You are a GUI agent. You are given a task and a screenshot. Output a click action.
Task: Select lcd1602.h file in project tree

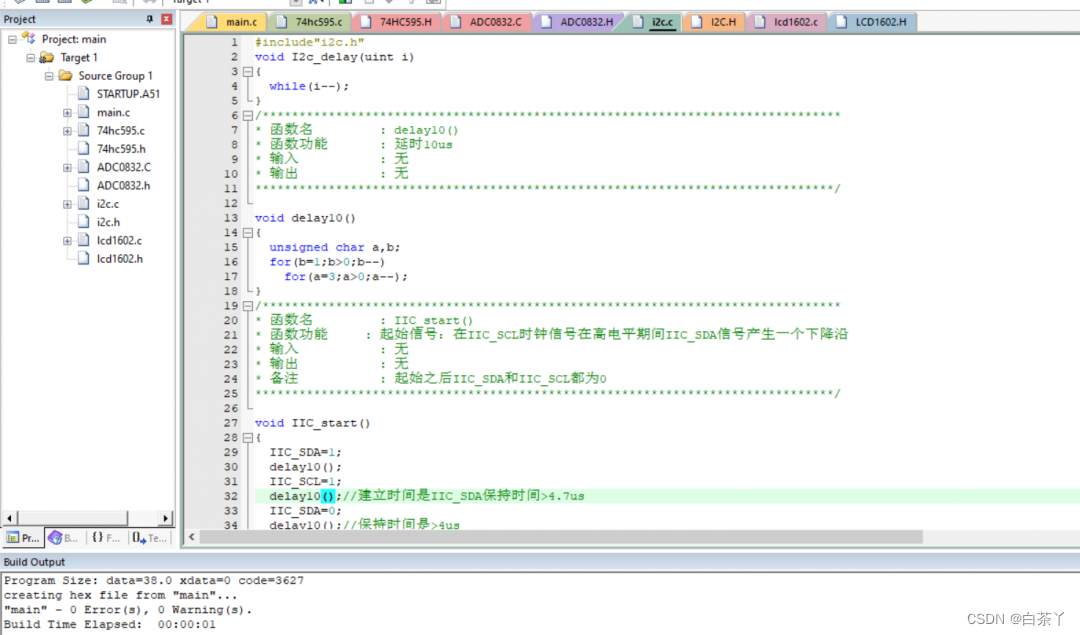(119, 259)
